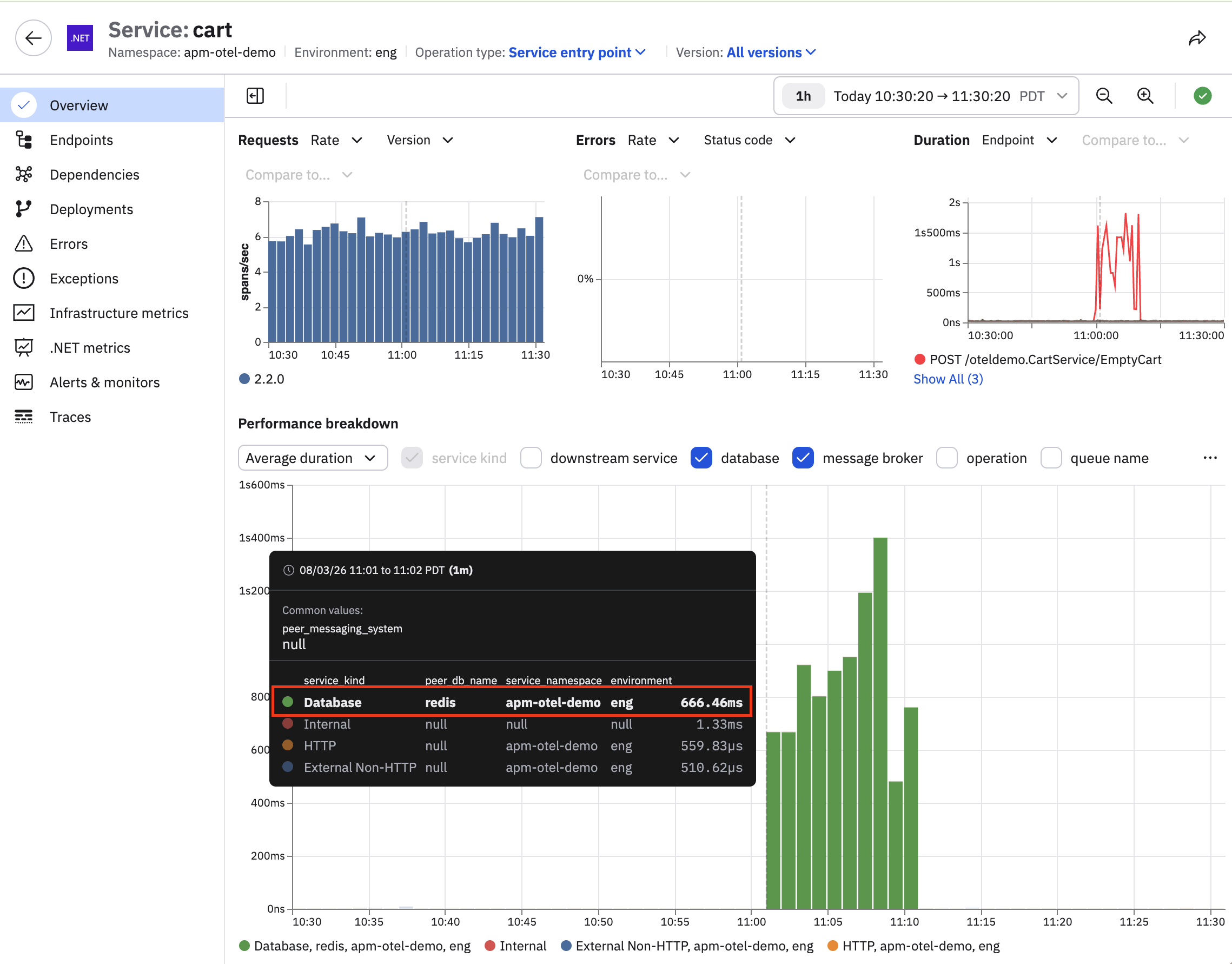Click the zoom in magnifier icon
Image resolution: width=1232 pixels, height=964 pixels.
pyautogui.click(x=1144, y=96)
